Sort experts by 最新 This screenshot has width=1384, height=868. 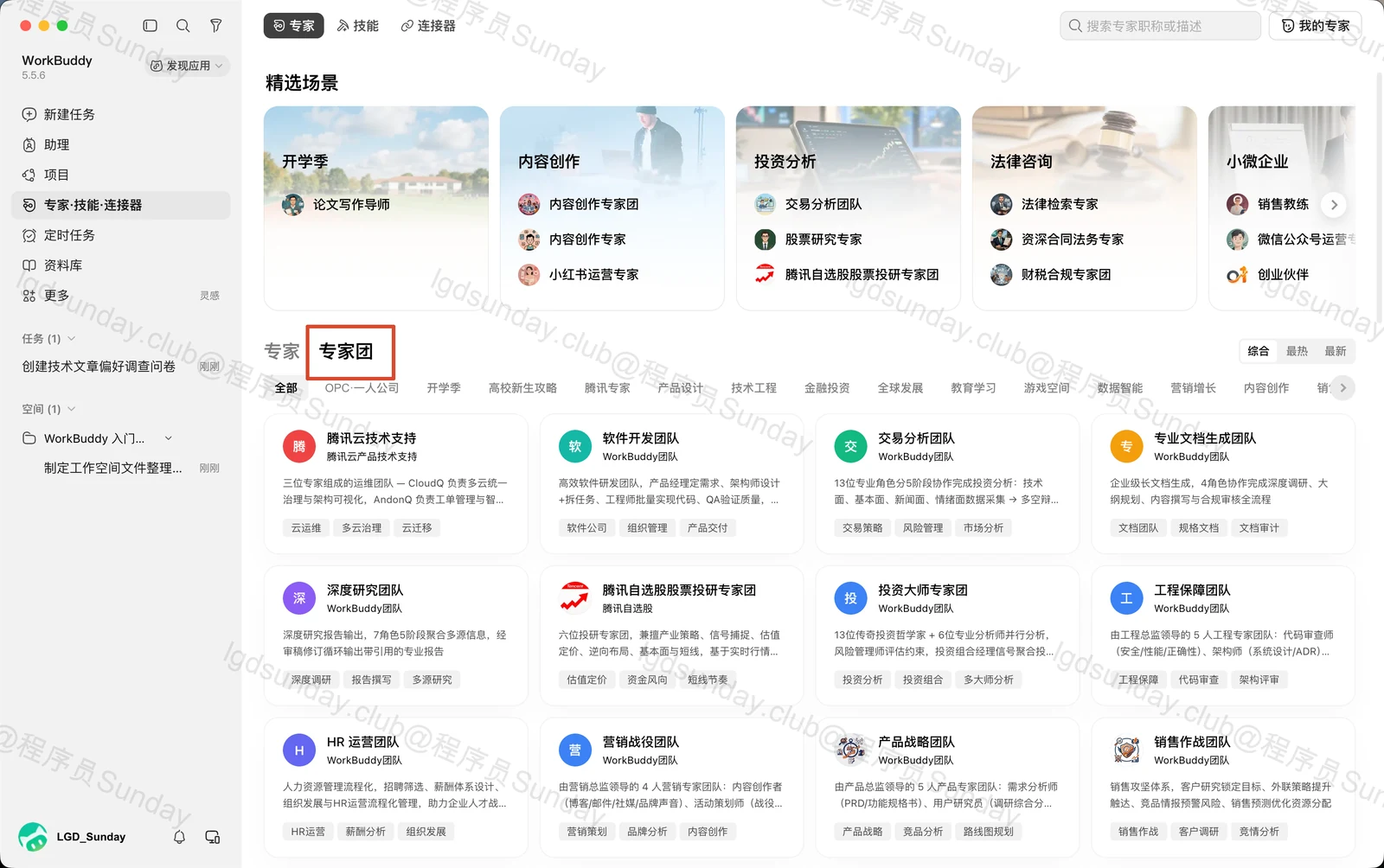(x=1335, y=351)
